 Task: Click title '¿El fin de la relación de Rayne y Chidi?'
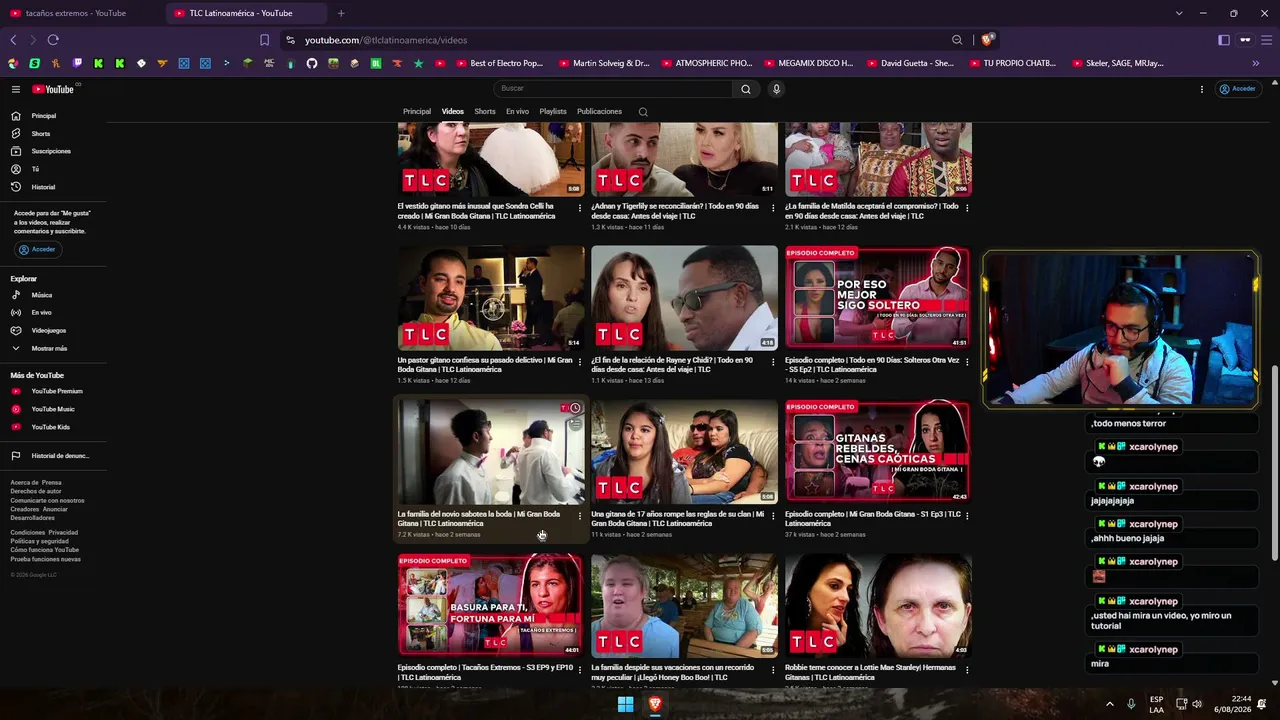672,365
